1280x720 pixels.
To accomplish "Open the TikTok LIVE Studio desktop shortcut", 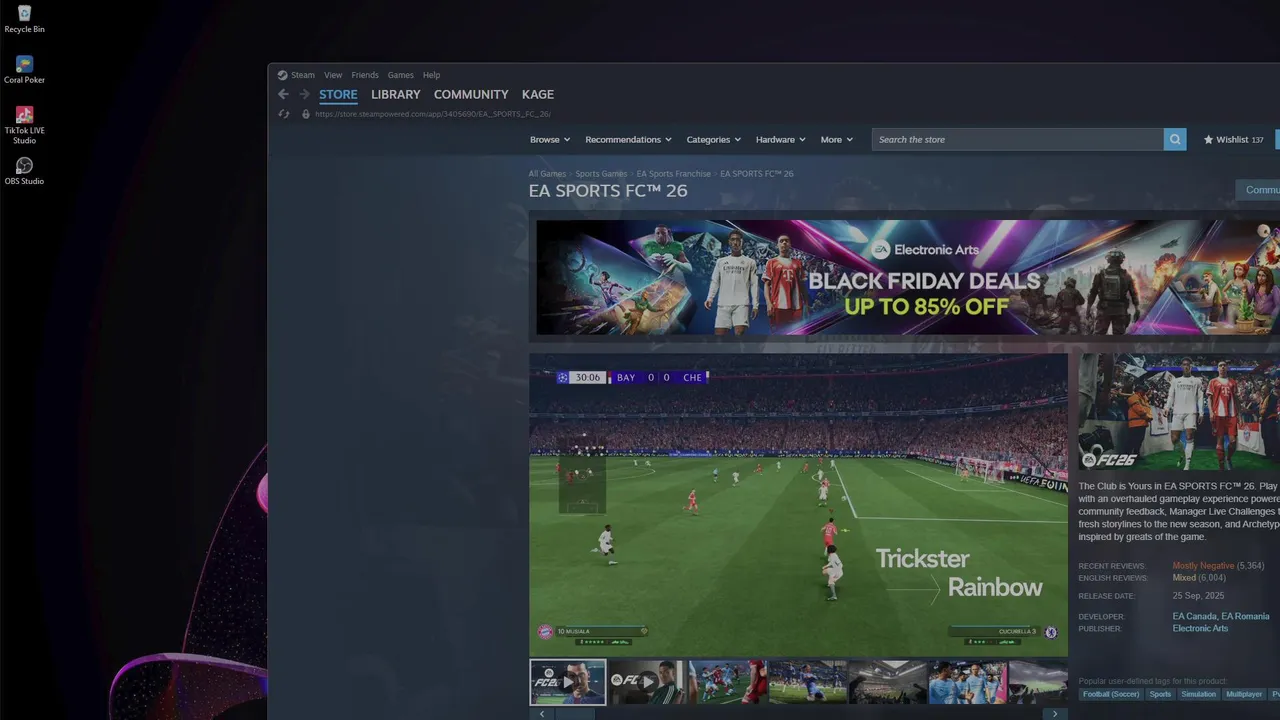I will coord(24,125).
